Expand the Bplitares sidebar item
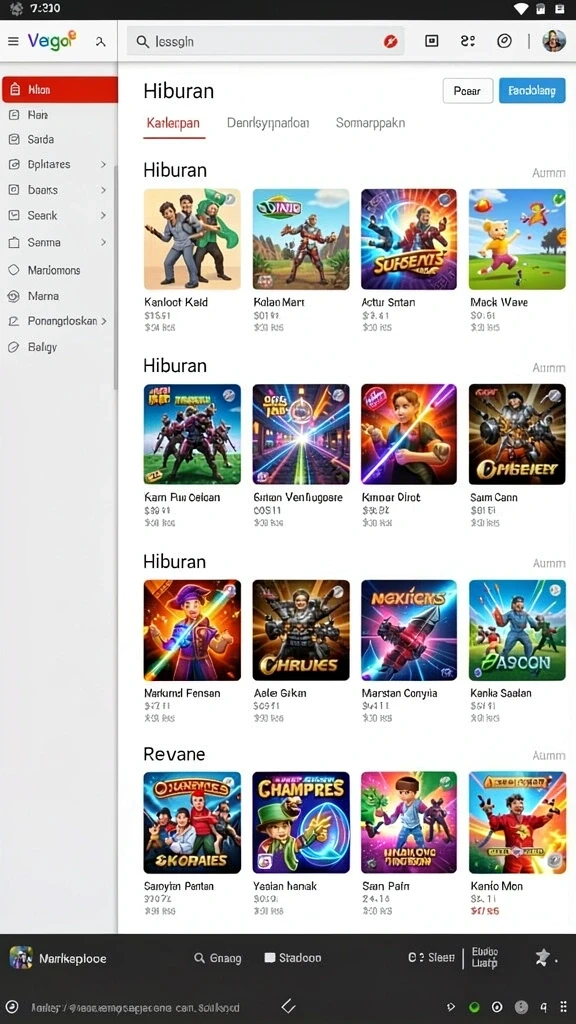 click(x=103, y=165)
